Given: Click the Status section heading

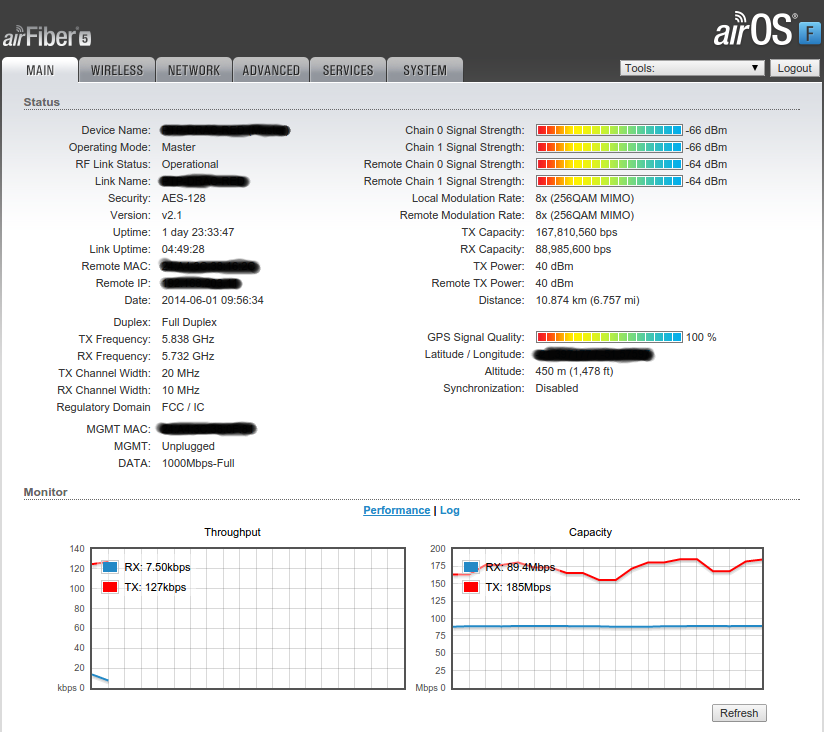Looking at the screenshot, I should pos(42,102).
